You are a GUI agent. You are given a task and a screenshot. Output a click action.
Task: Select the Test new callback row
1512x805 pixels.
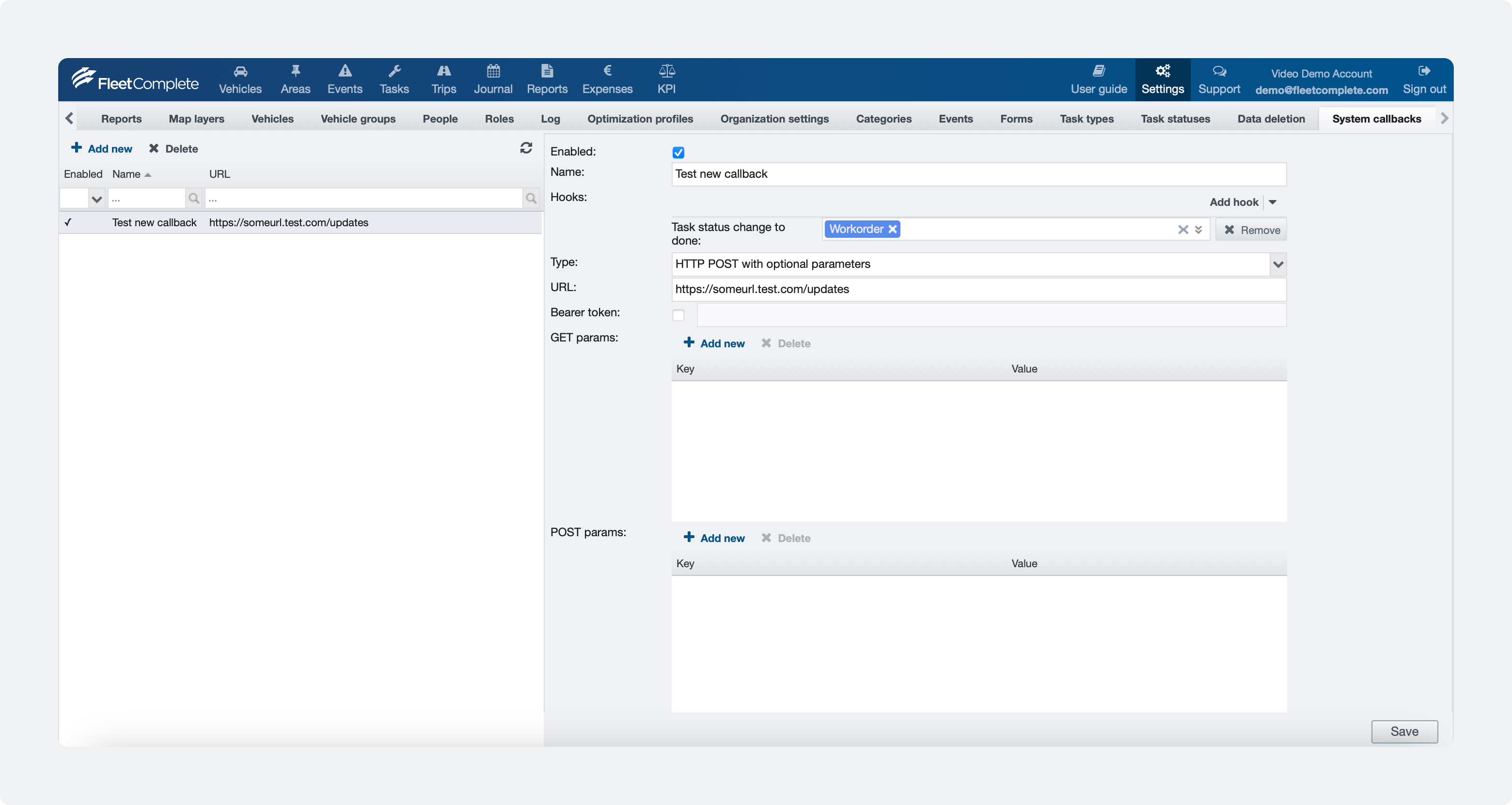coord(300,222)
